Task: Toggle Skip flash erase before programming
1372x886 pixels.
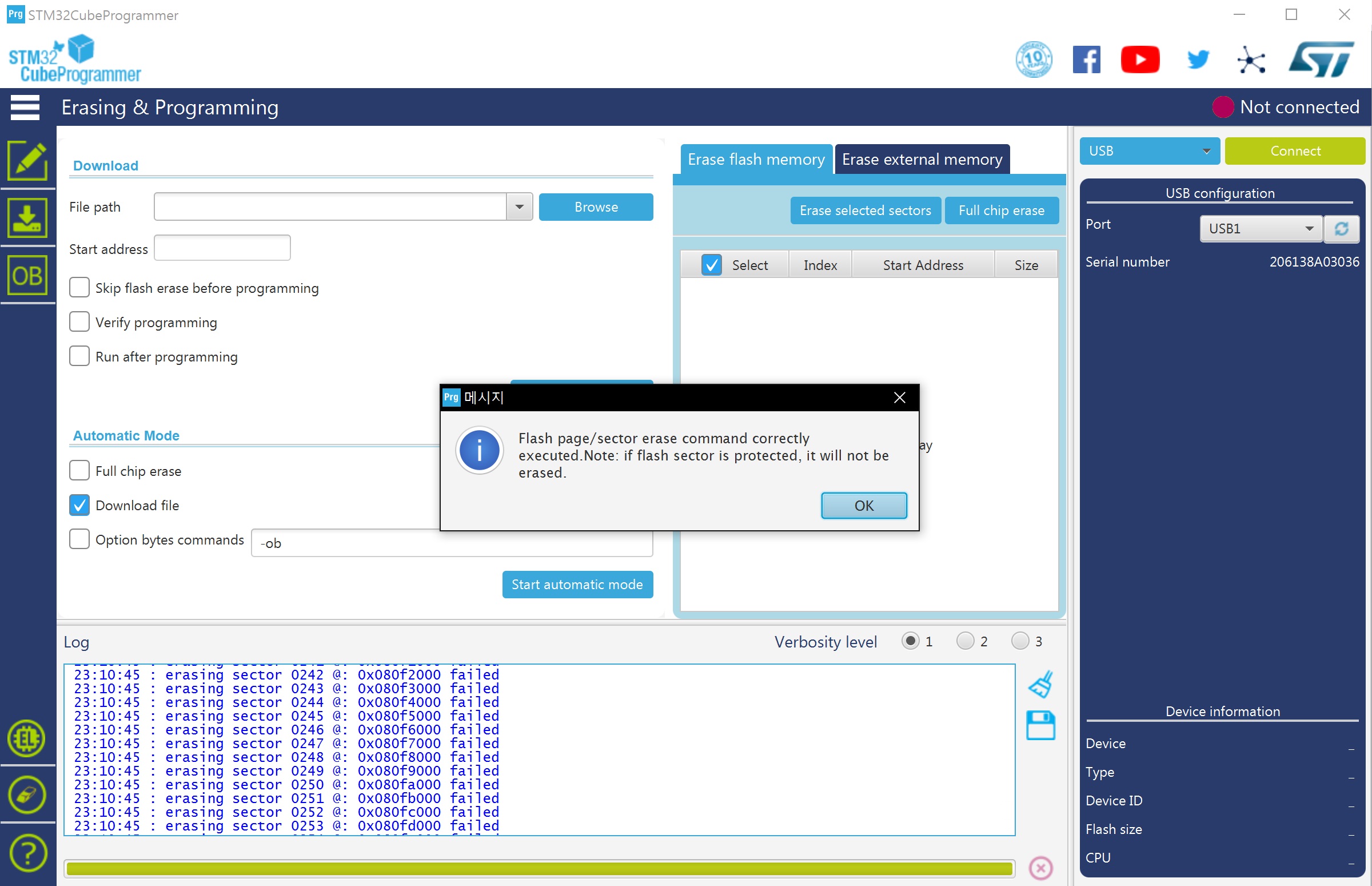Action: pos(79,288)
